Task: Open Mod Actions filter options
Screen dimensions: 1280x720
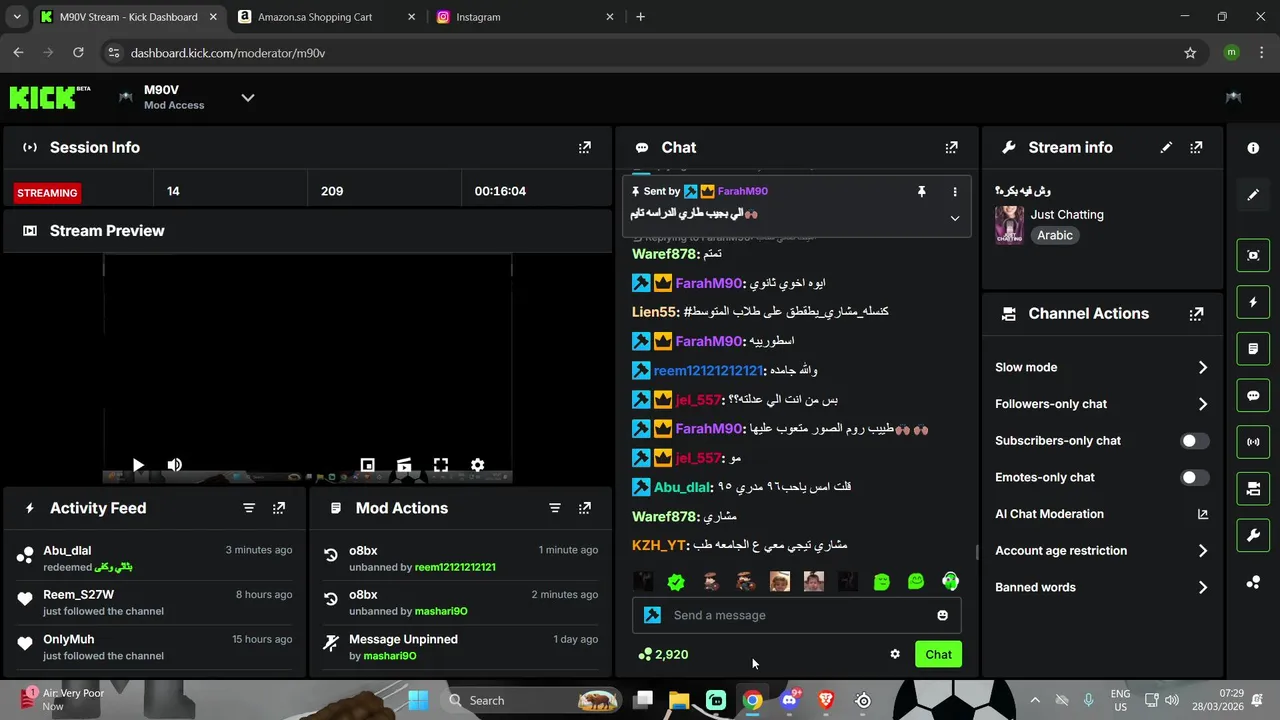Action: pyautogui.click(x=555, y=508)
